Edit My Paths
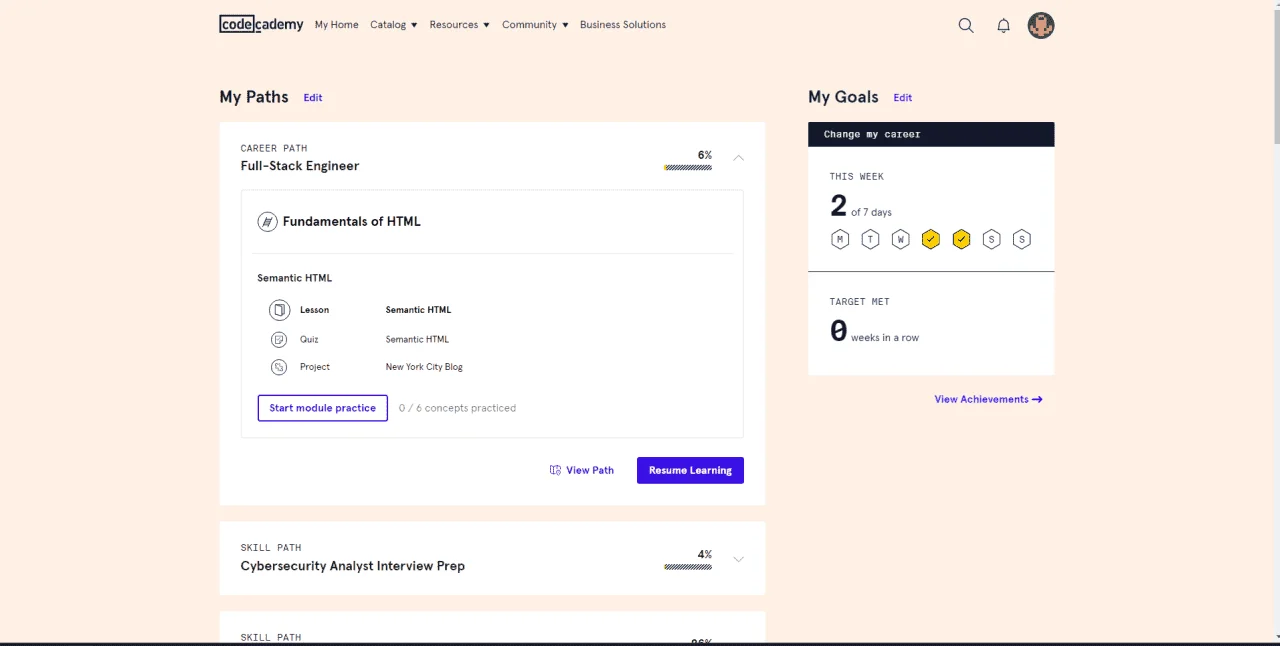 pos(313,98)
